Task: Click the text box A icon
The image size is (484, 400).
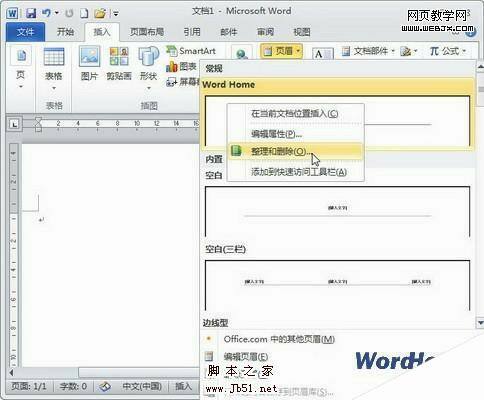Action: (x=322, y=54)
